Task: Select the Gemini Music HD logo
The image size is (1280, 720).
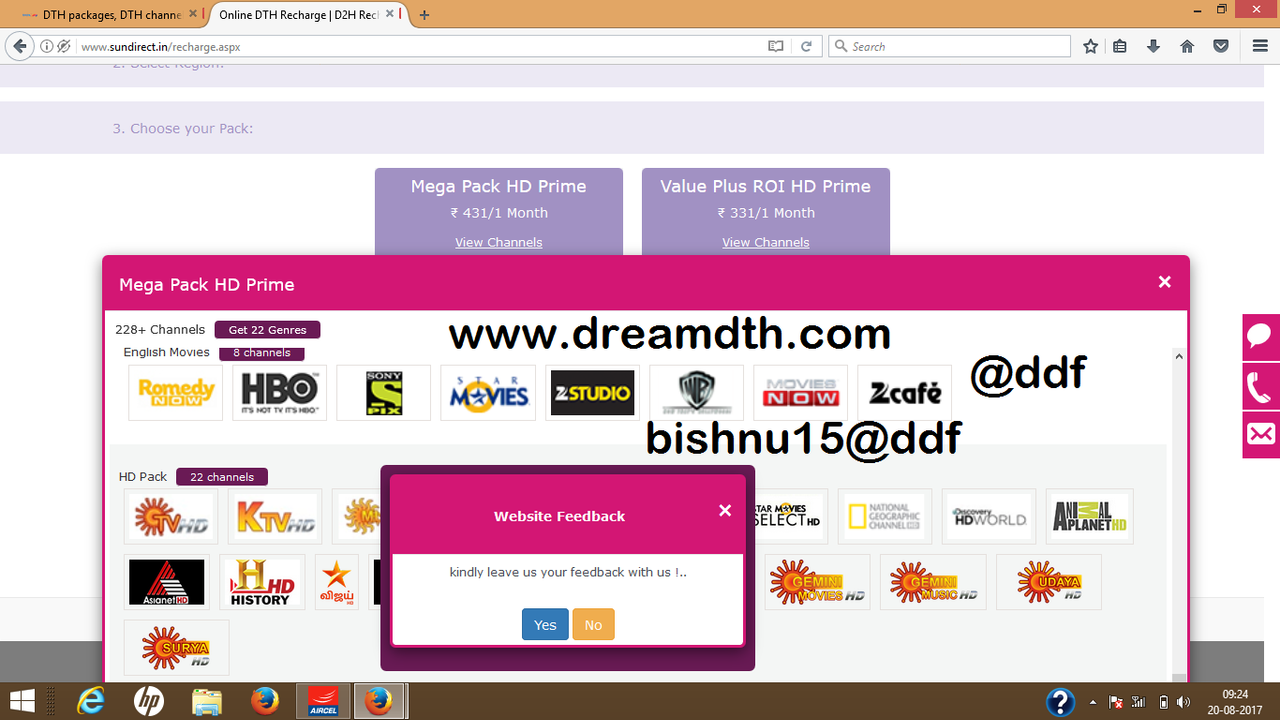Action: tap(933, 581)
